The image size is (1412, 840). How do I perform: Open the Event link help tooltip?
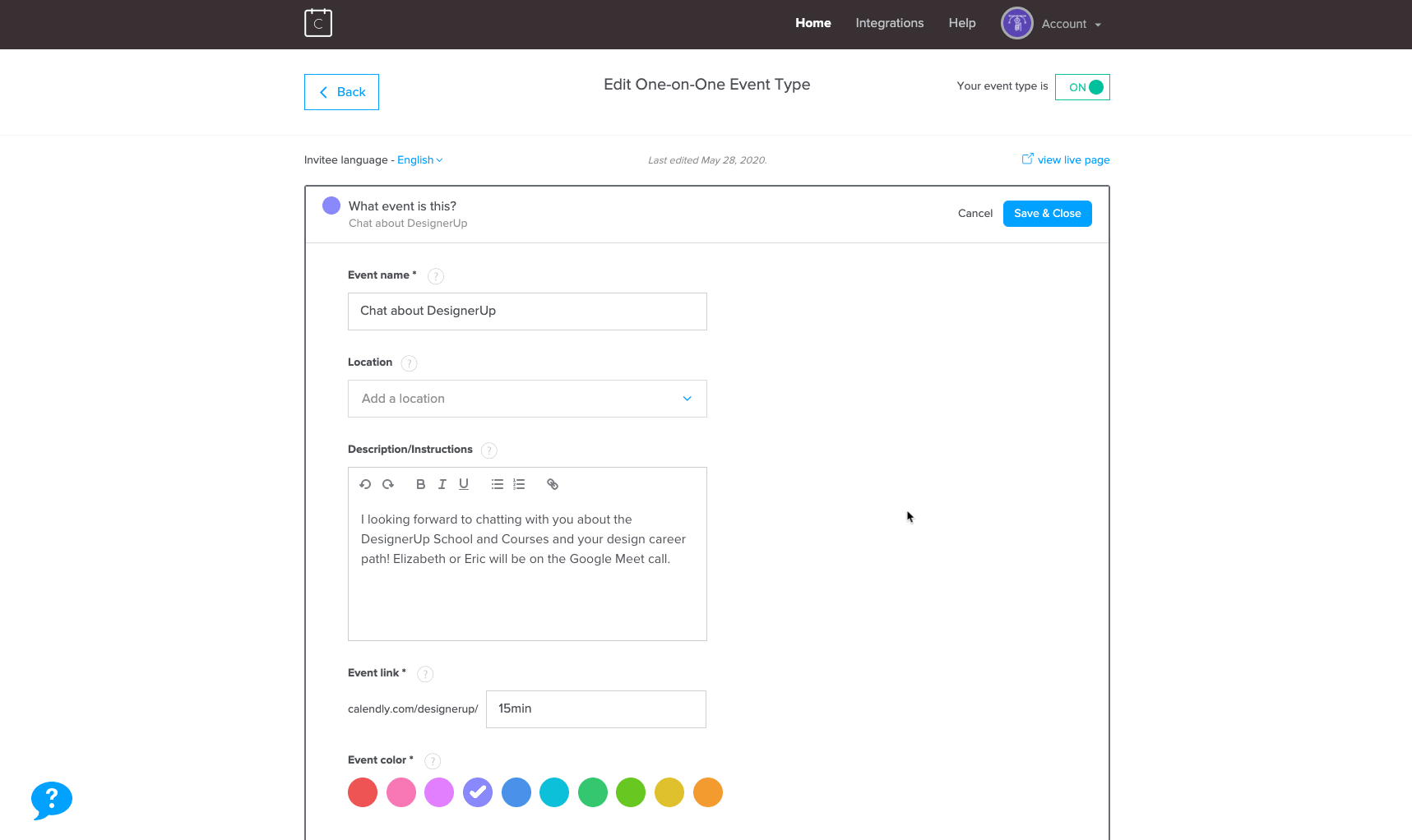tap(425, 674)
